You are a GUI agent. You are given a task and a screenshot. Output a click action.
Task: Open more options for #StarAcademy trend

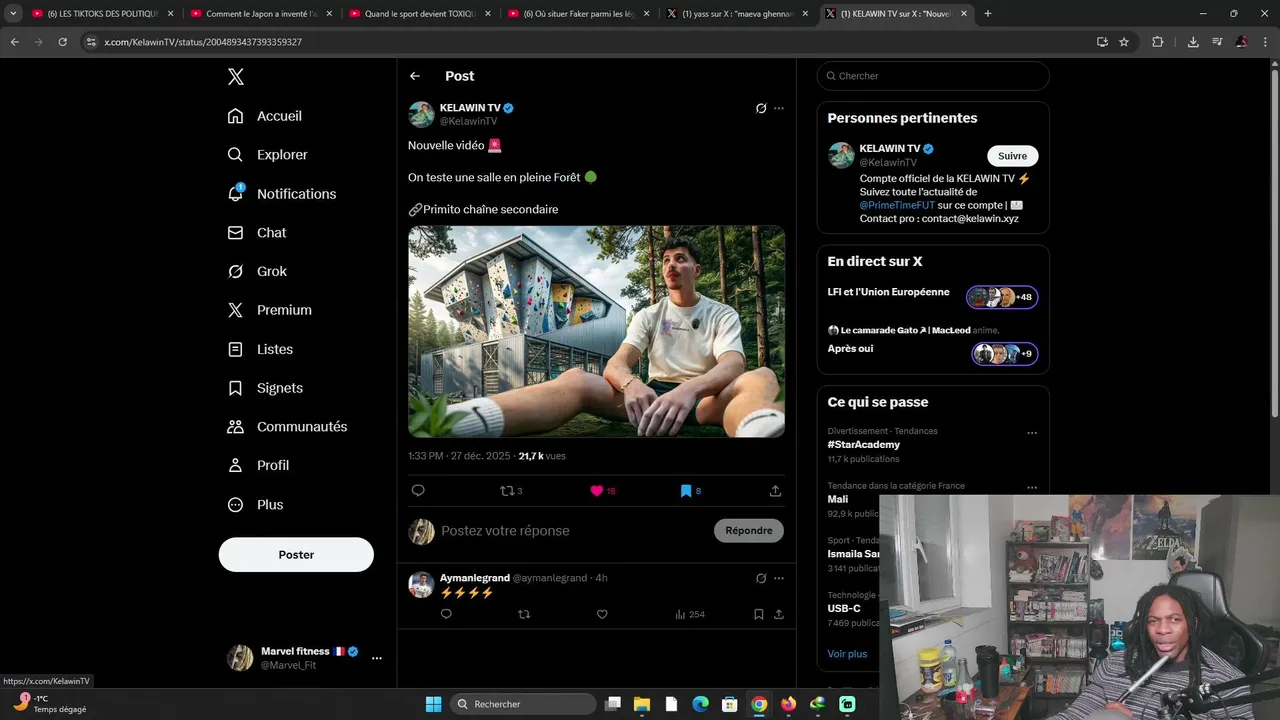pos(1032,433)
